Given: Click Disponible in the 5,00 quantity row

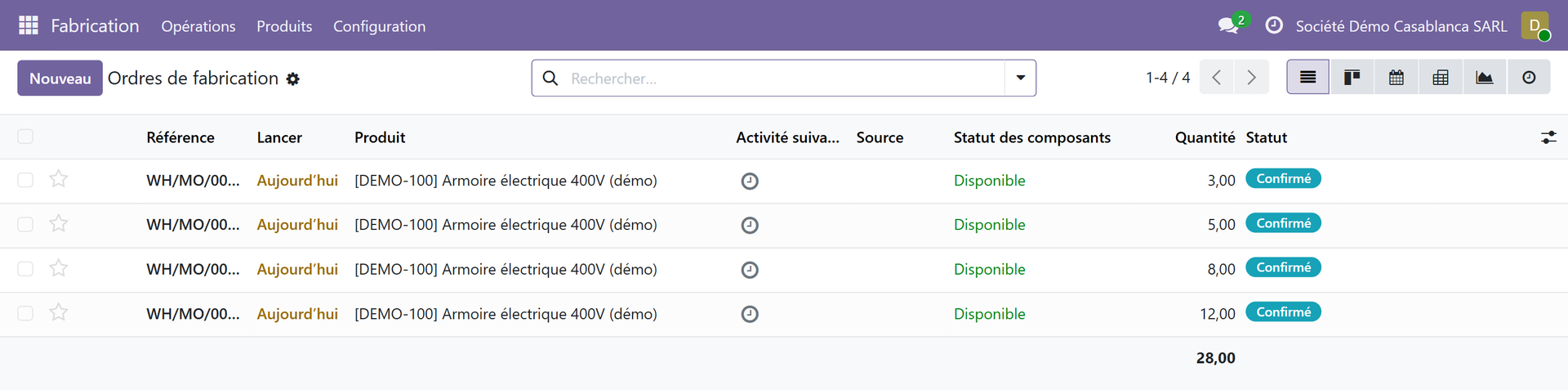Looking at the screenshot, I should (990, 225).
